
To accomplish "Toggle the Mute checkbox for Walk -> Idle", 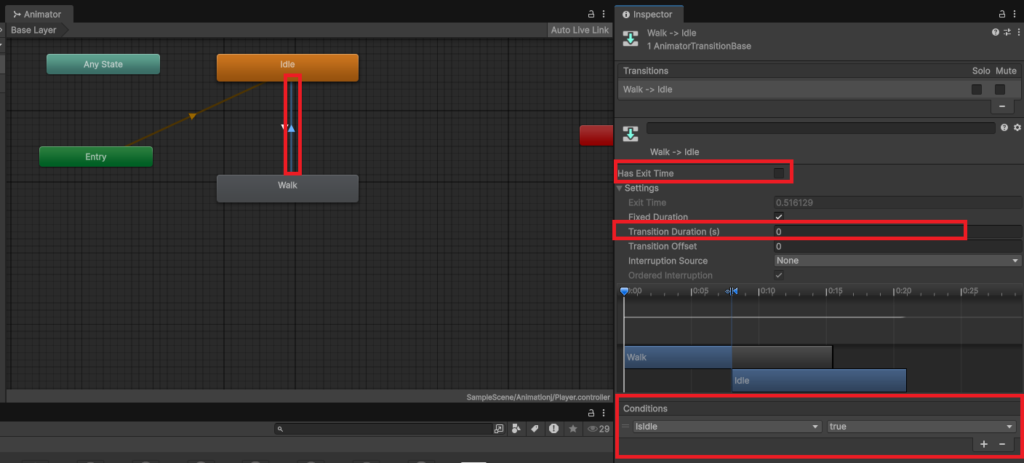I will tap(999, 89).
